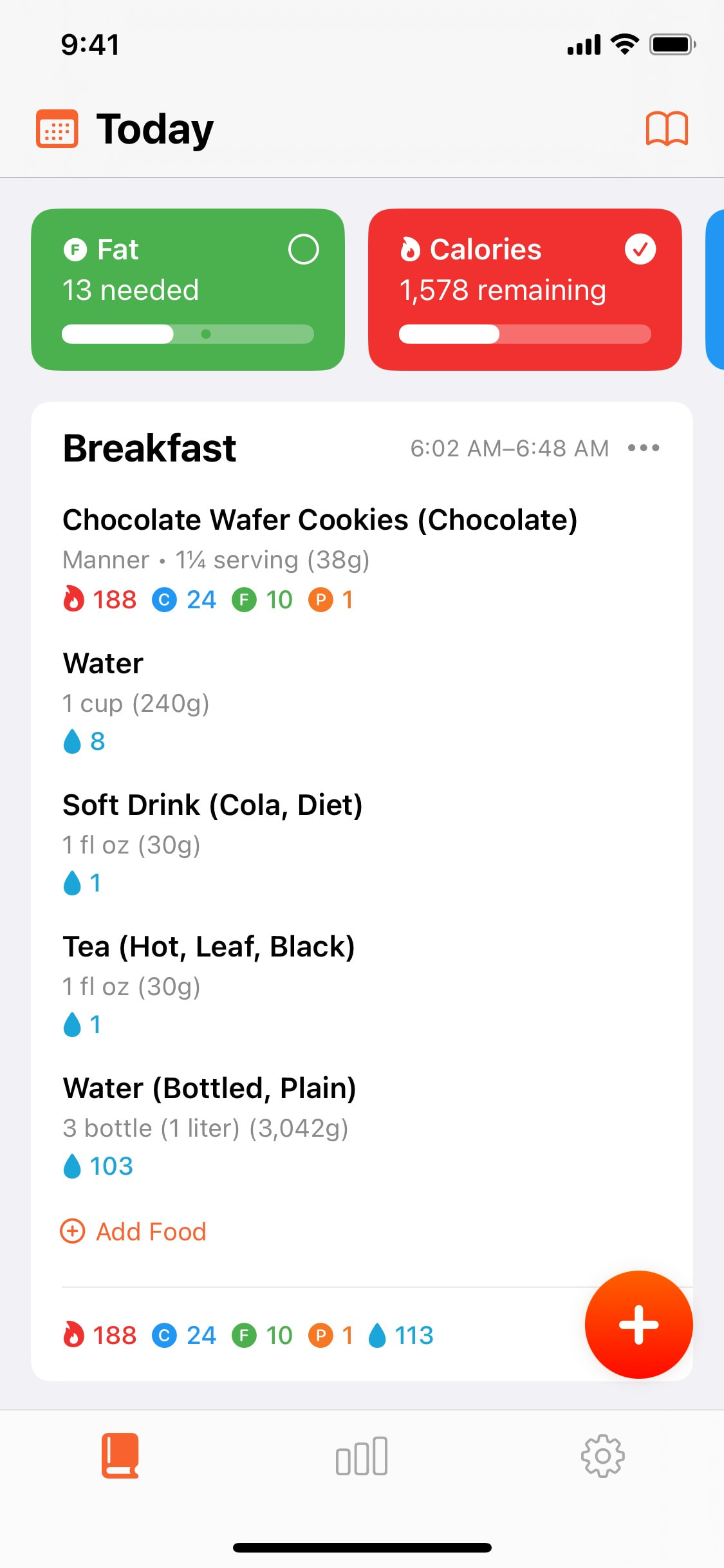Viewport: 724px width, 1568px height.
Task: Open the food library book icon
Action: (667, 129)
